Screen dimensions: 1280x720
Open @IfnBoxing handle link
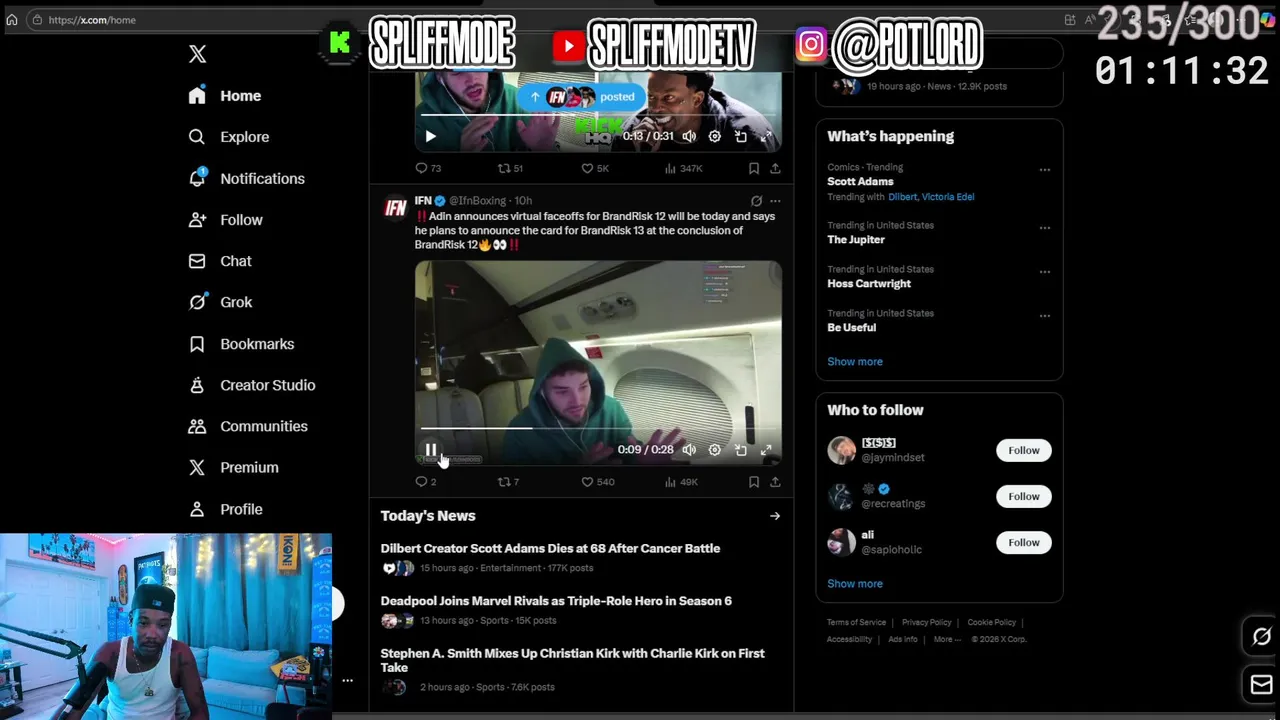[477, 201]
